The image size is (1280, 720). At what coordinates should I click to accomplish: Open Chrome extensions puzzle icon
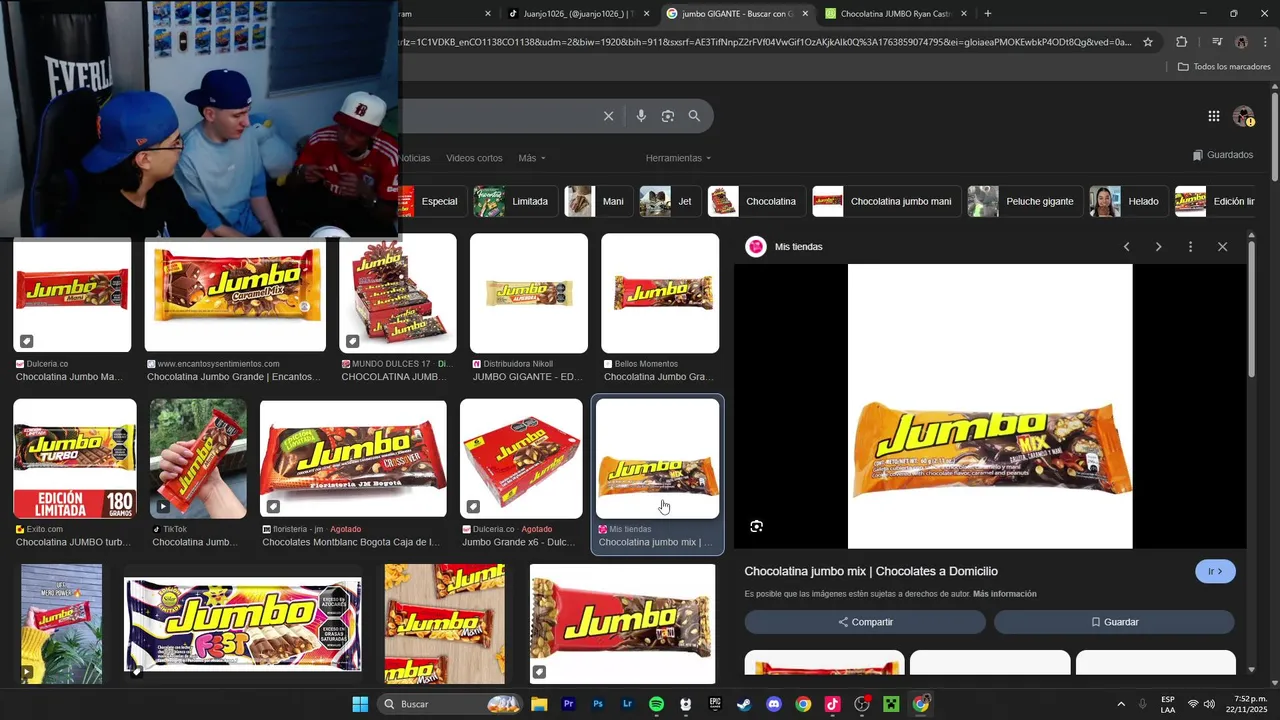click(x=1181, y=42)
